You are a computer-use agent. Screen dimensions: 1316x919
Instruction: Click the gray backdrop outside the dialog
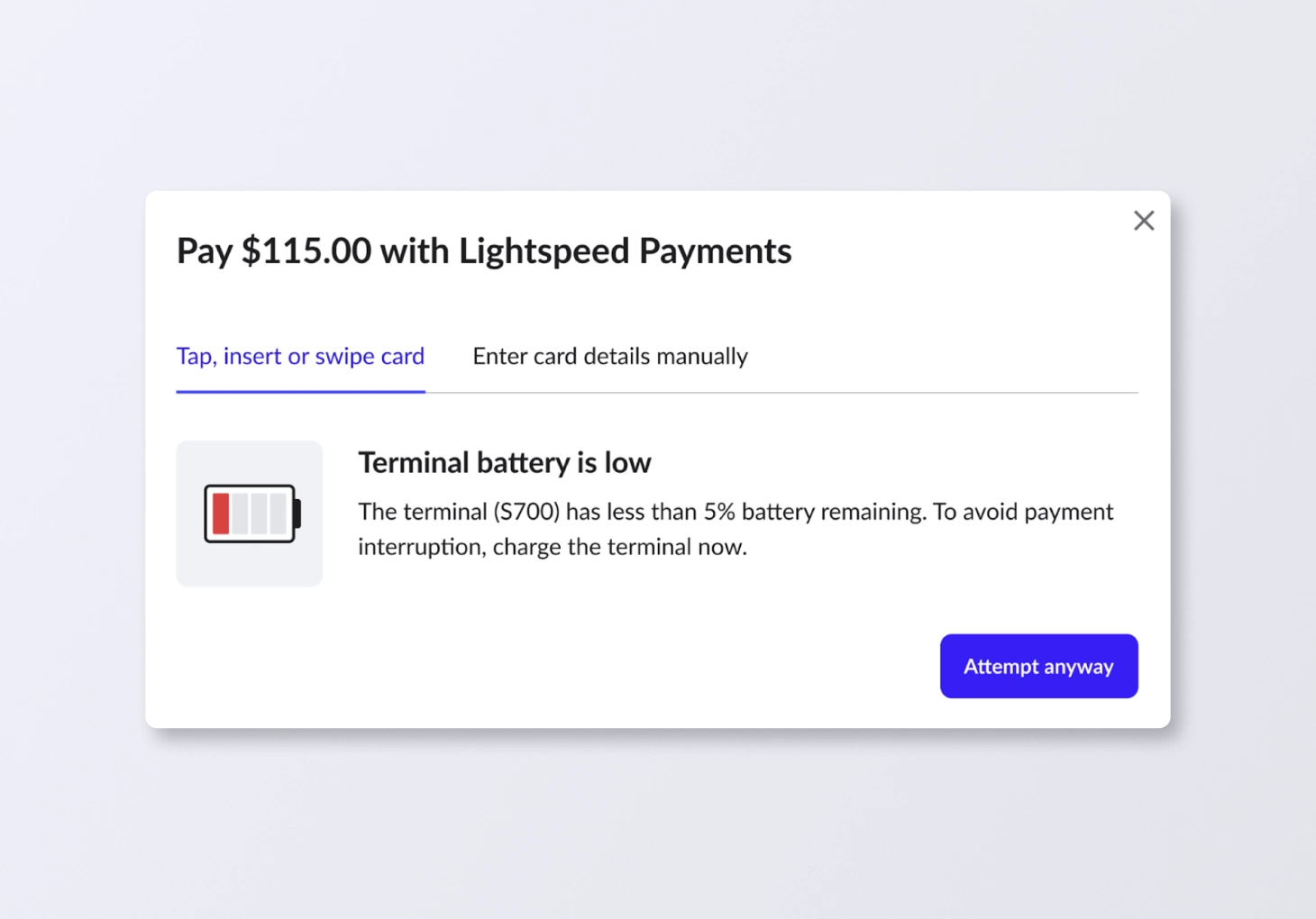(x=658, y=829)
